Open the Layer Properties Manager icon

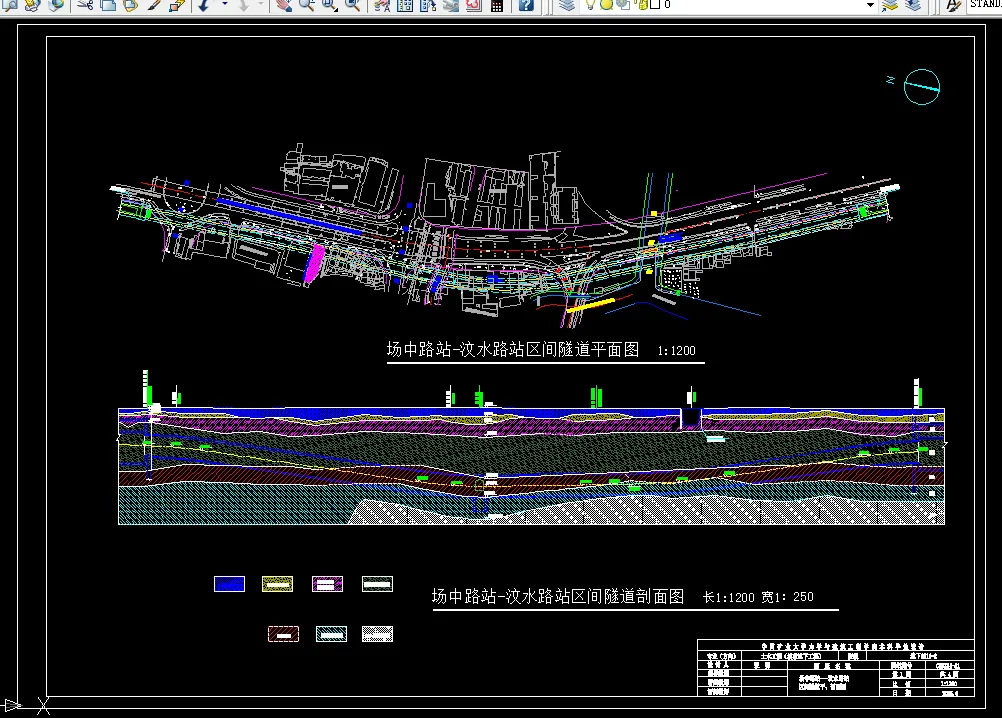566,5
